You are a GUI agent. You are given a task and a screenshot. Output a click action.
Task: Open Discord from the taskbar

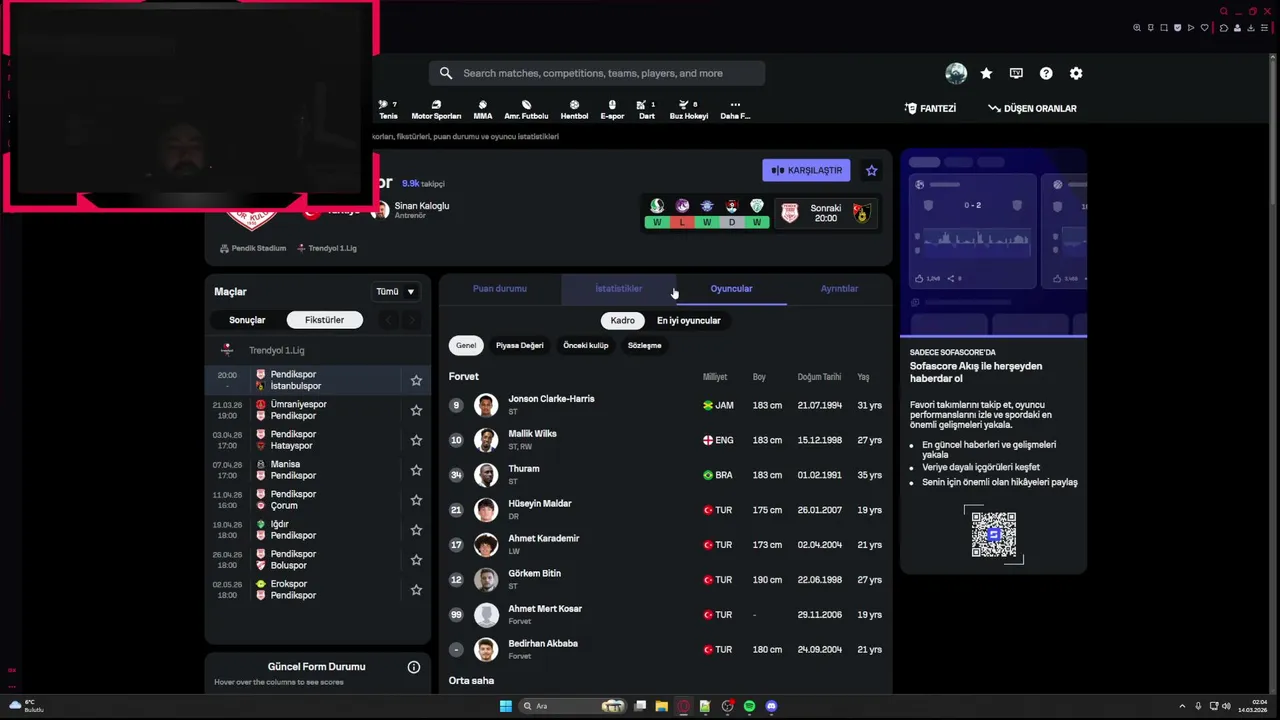click(771, 706)
